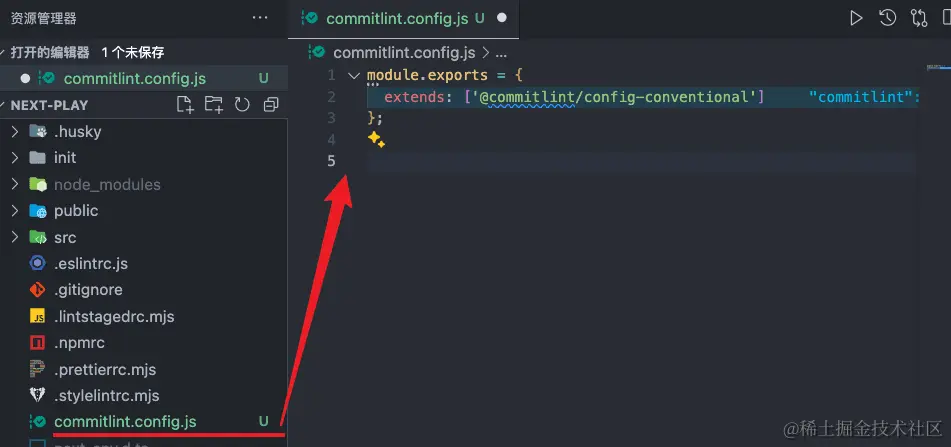Click the unsaved dot beside commitlint.config.js in open editors
Viewport: 951px width, 447px height.
point(25,78)
